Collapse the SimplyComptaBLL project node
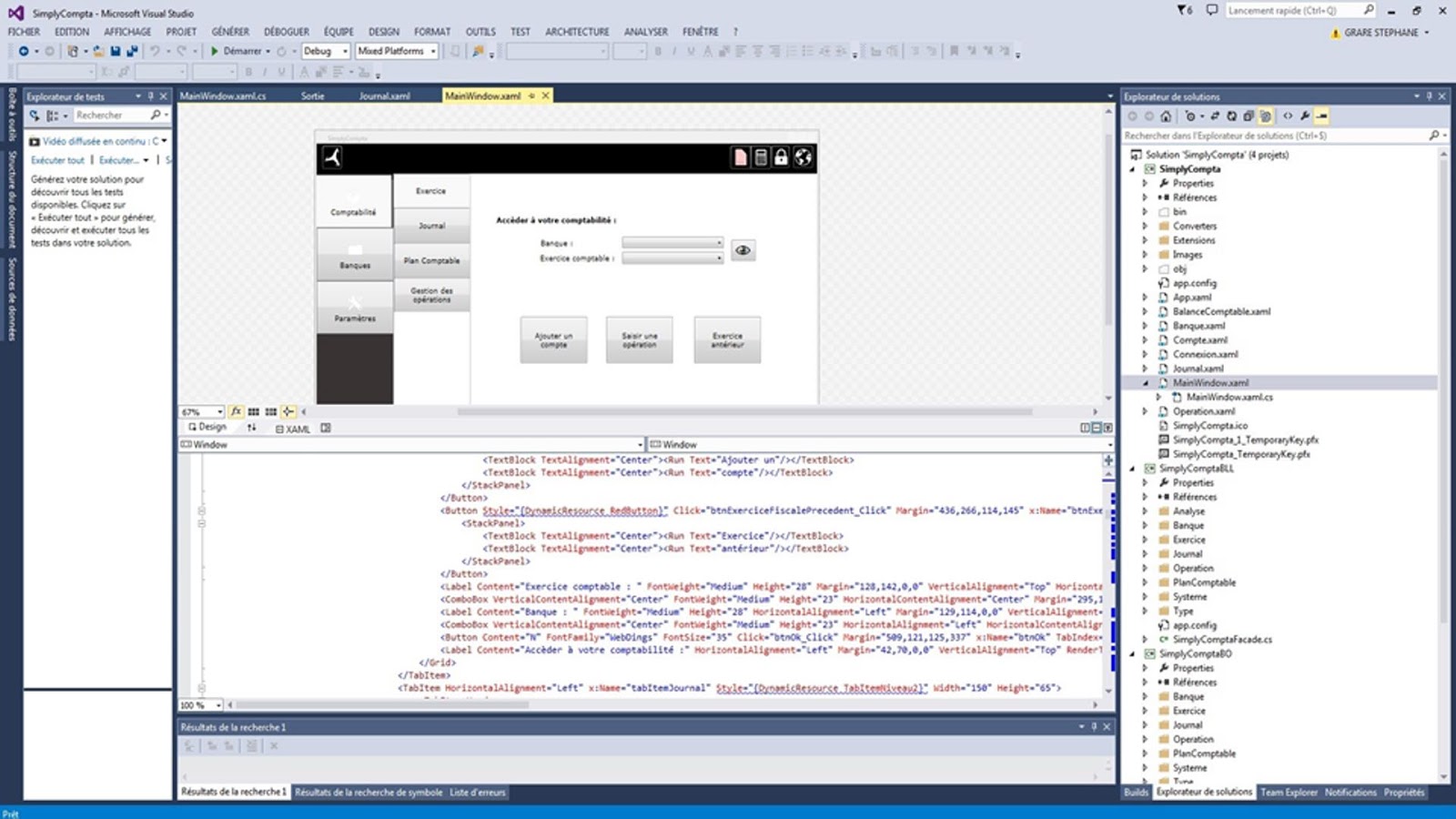This screenshot has width=1456, height=819. coord(1133,469)
